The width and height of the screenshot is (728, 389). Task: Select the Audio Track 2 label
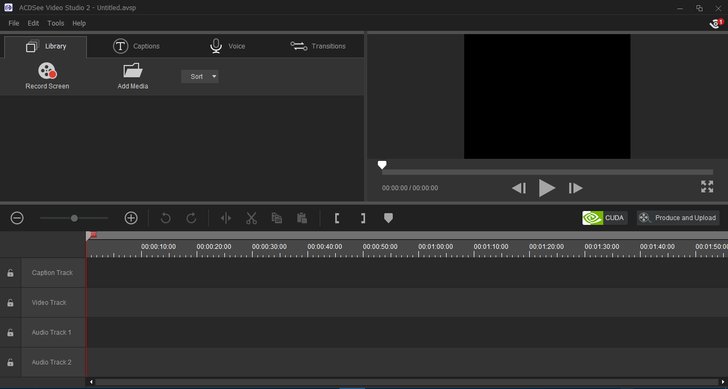point(52,362)
